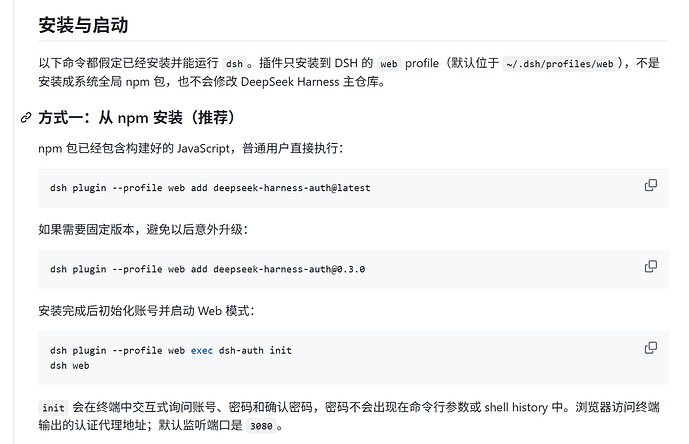Click the anchor link icon beside 方式一 heading
The width and height of the screenshot is (689, 444).
(26, 118)
